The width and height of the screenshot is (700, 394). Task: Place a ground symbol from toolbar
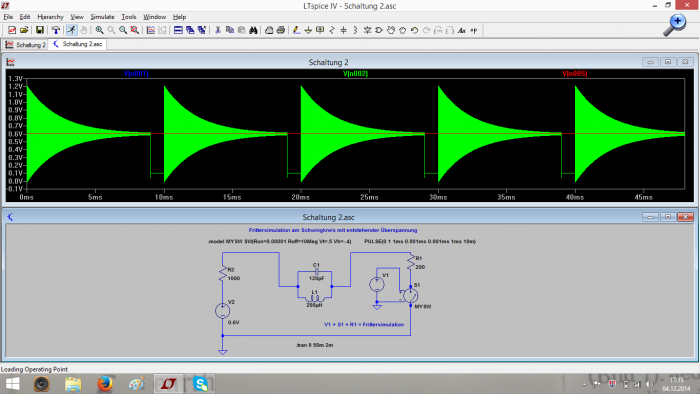point(308,30)
